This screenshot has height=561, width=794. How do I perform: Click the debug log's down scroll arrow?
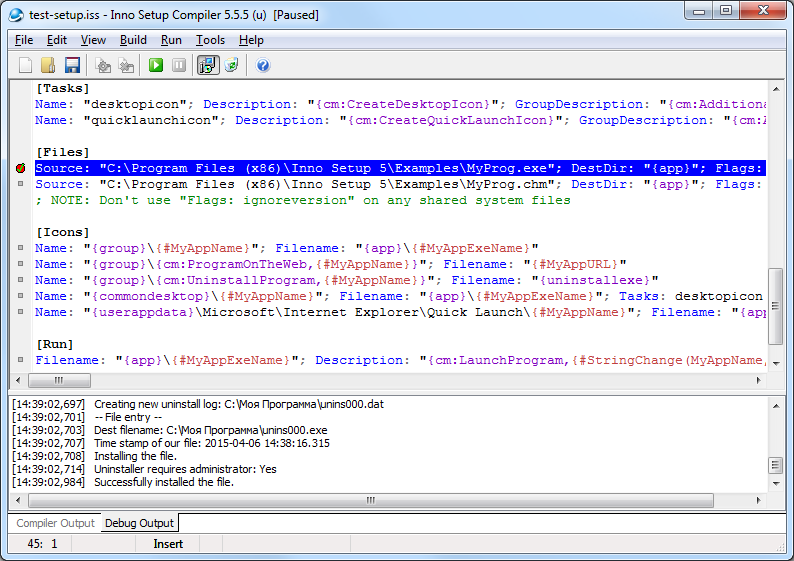[775, 485]
